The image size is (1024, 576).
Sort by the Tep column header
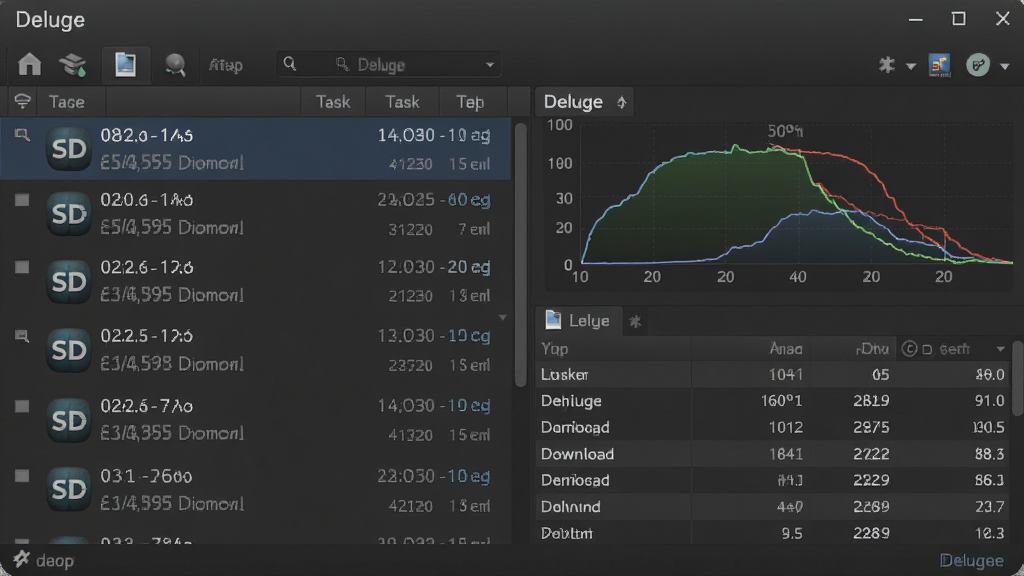[470, 102]
